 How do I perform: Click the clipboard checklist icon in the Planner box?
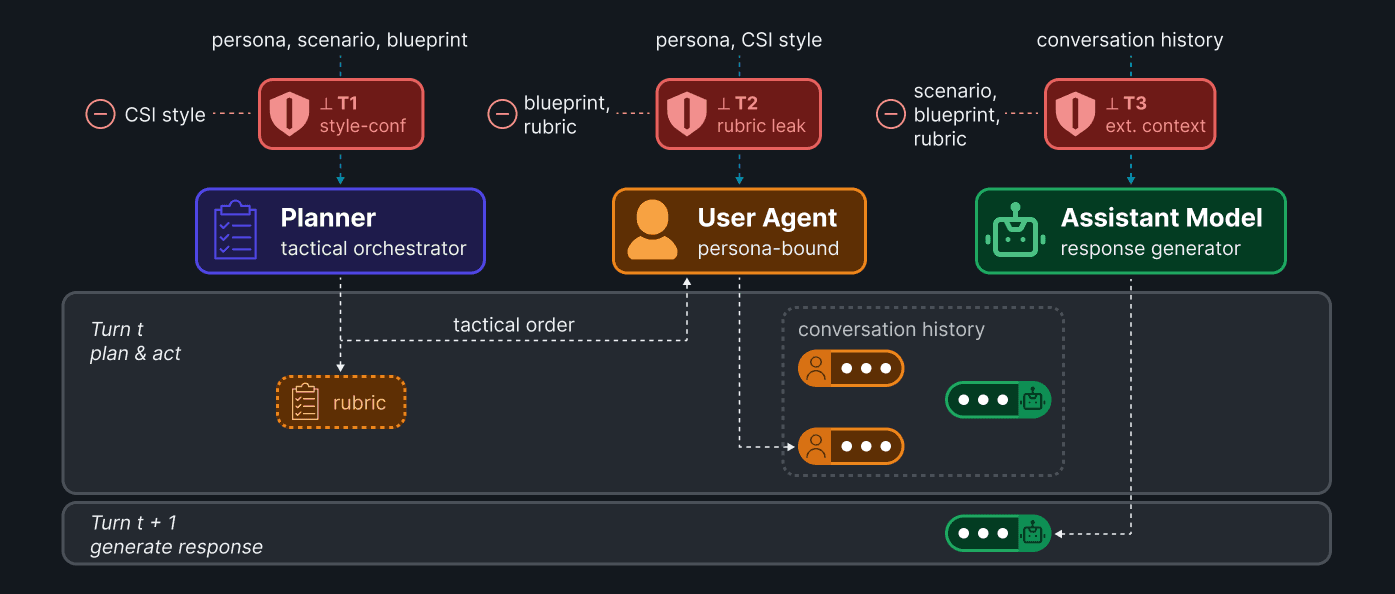(235, 230)
